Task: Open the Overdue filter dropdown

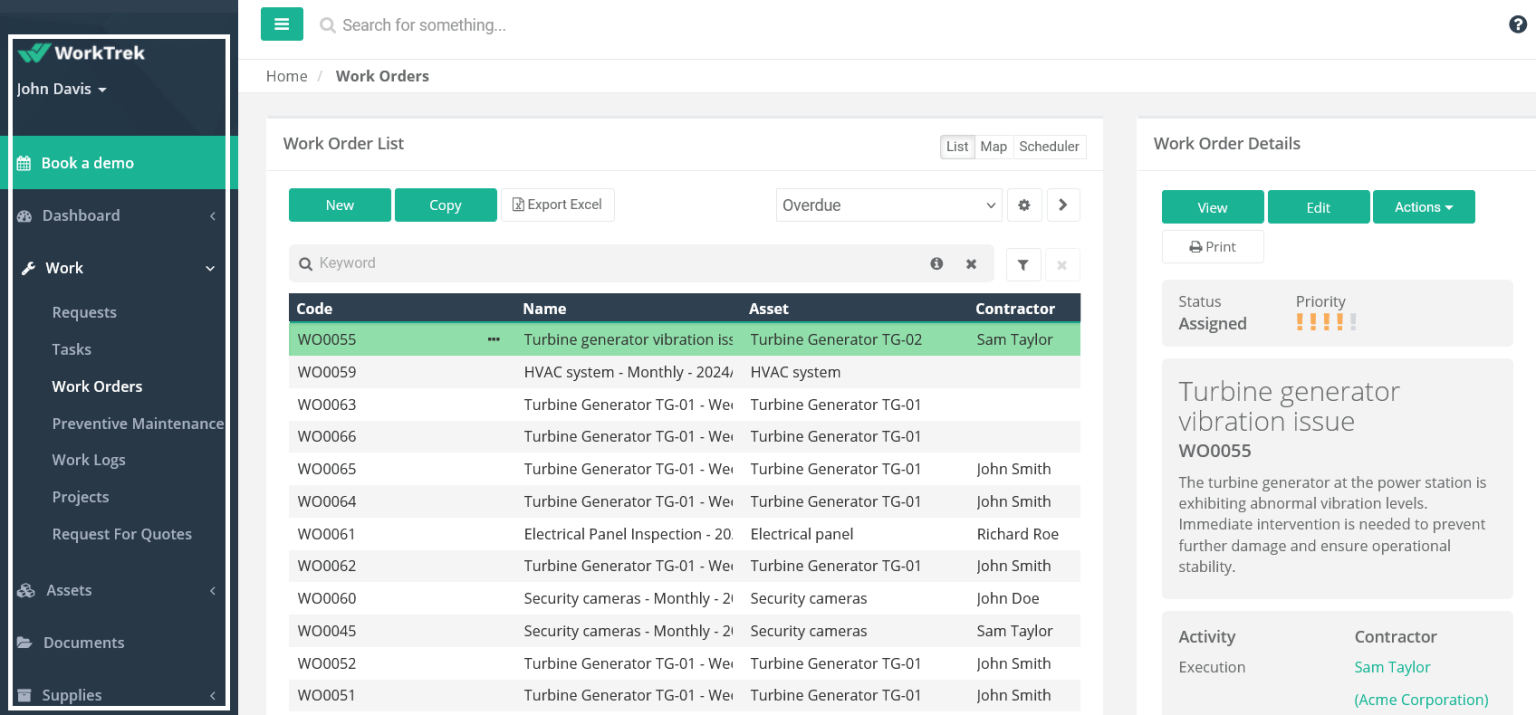Action: pyautogui.click(x=889, y=205)
